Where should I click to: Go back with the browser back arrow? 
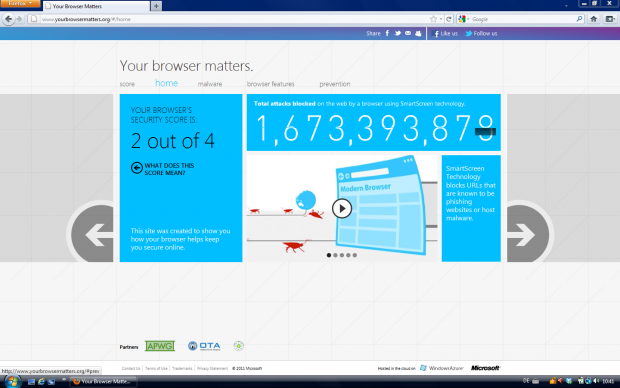[8, 19]
